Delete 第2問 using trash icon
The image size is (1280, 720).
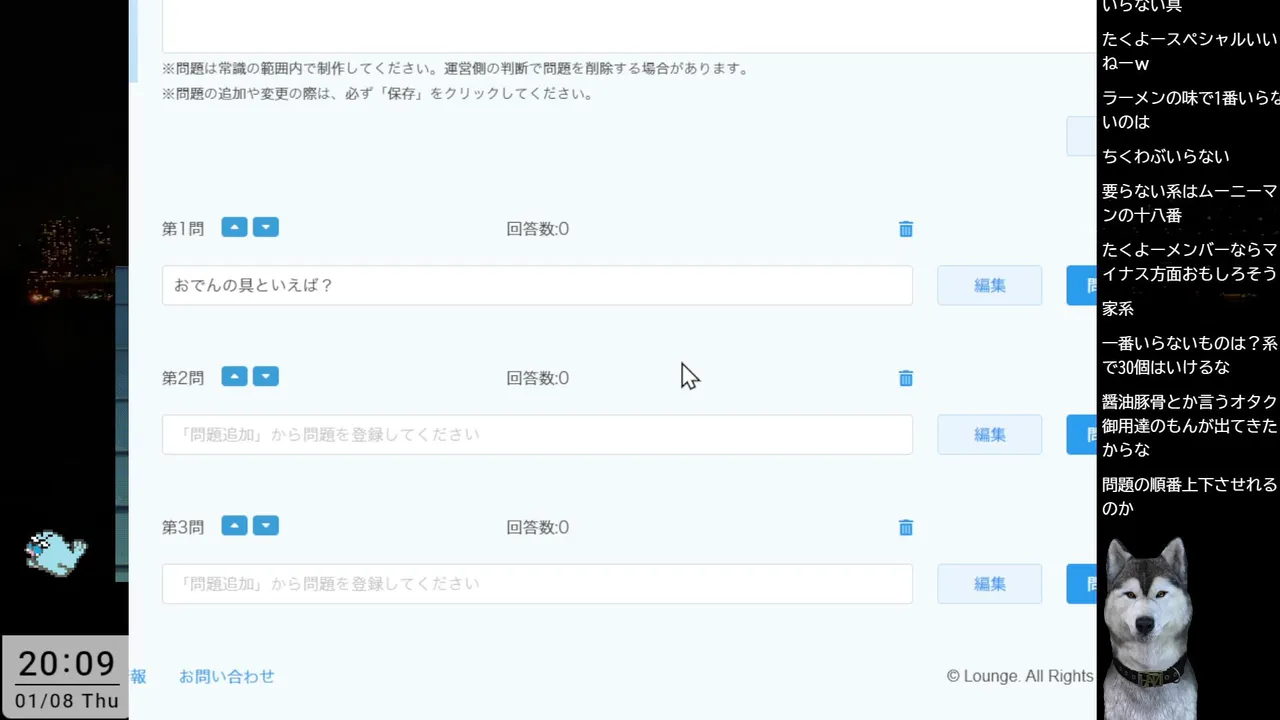[906, 378]
